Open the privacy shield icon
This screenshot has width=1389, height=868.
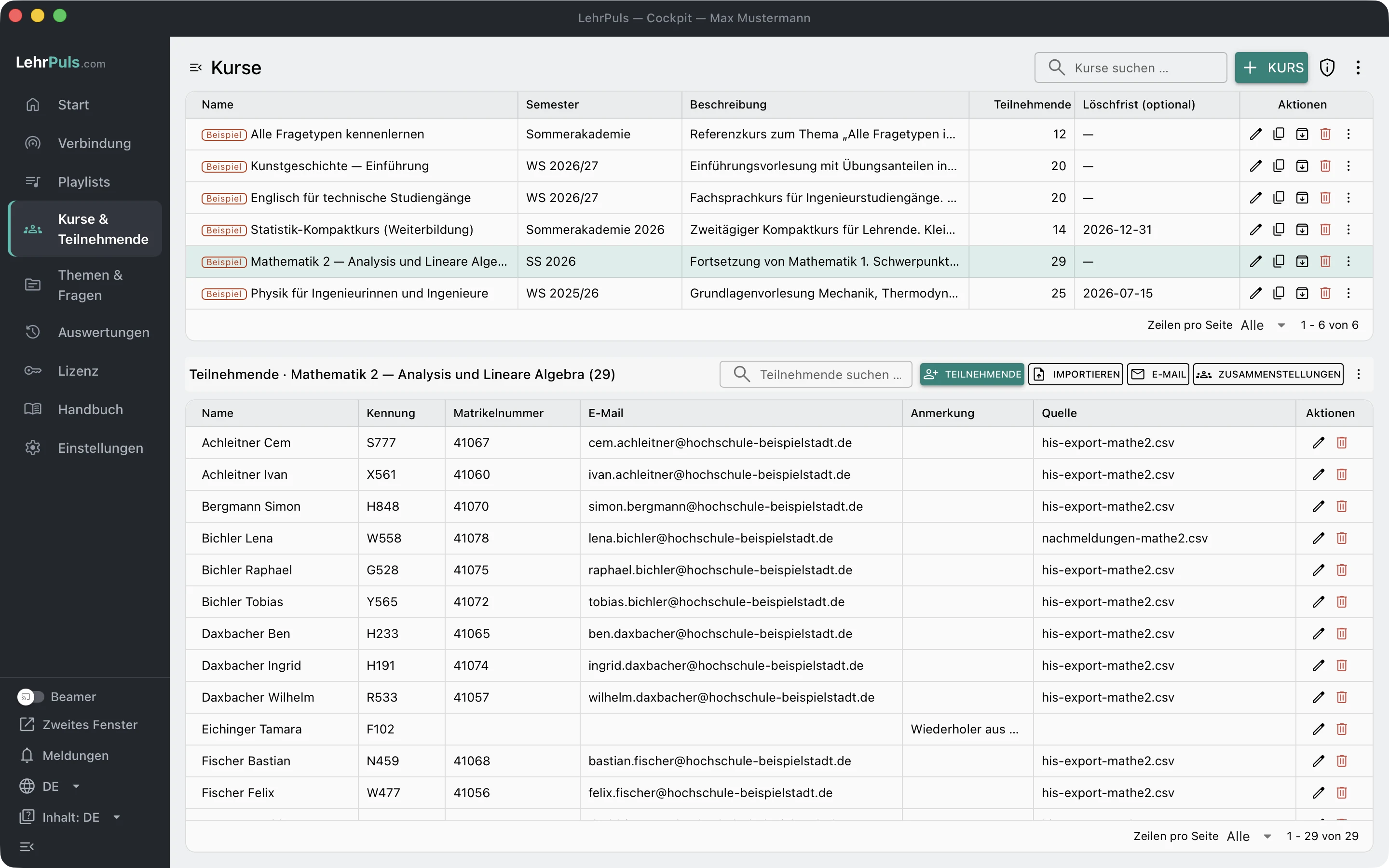pos(1327,68)
